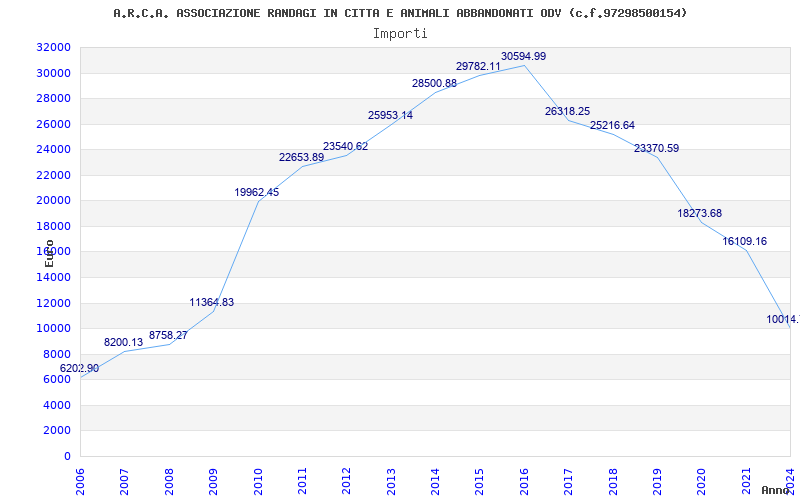Click the data label 18273.68
The width and height of the screenshot is (800, 500).
699,213
